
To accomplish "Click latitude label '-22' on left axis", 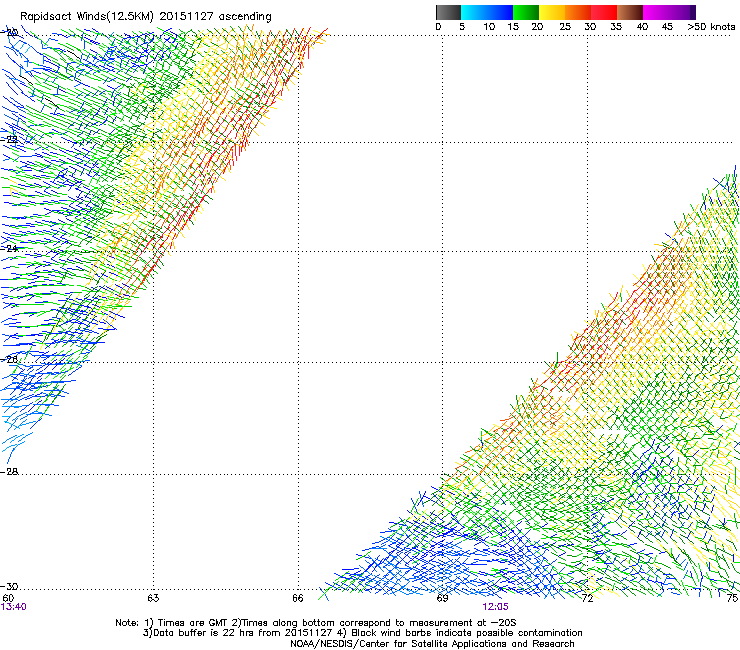I will [x=9, y=139].
